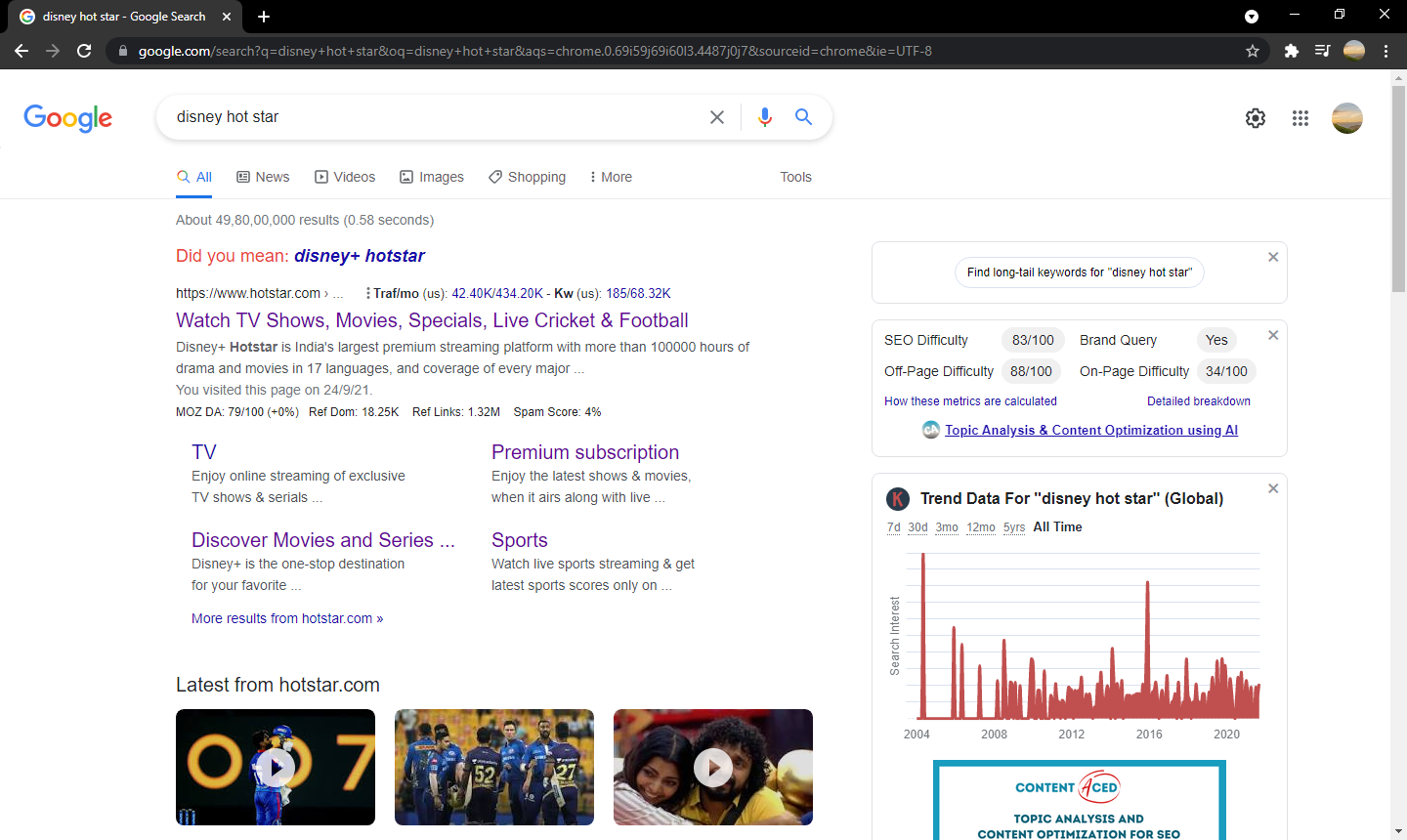Reload the current page
Image resolution: width=1407 pixels, height=840 pixels.
tap(84, 51)
